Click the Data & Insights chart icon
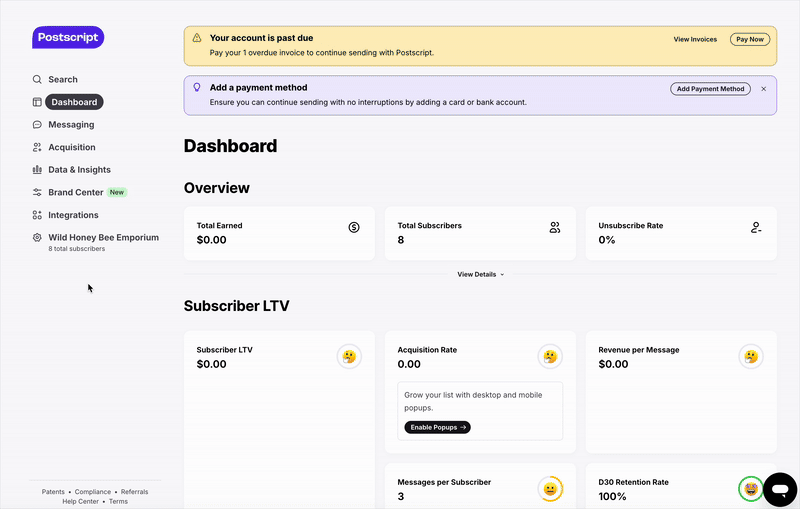 [x=37, y=170]
